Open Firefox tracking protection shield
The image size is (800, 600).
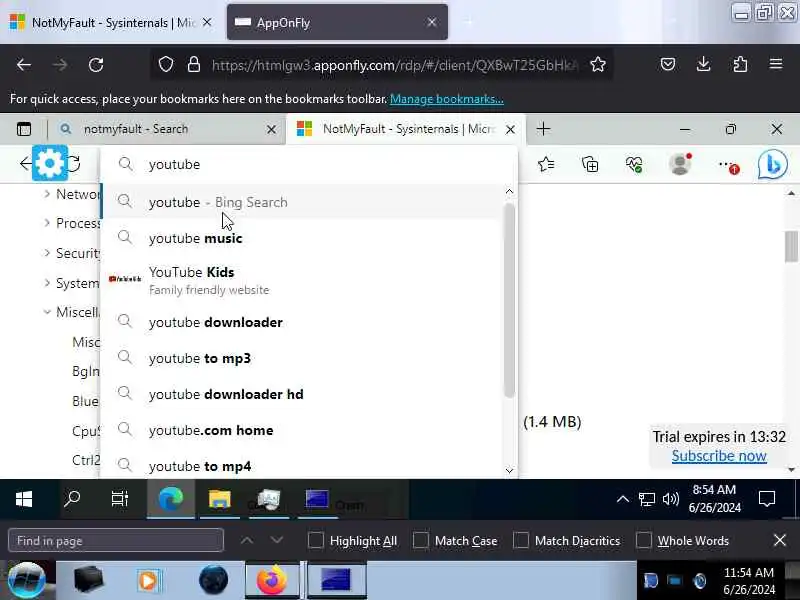[x=166, y=65]
